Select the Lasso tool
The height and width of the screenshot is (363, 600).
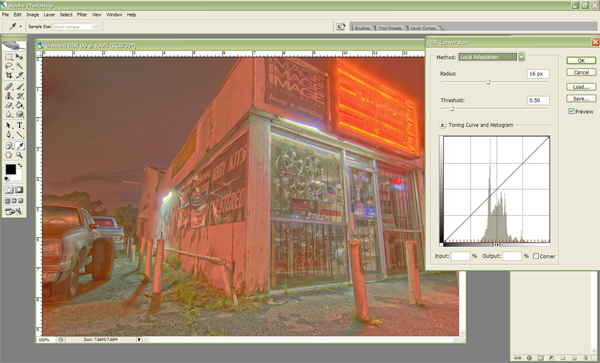click(x=9, y=66)
